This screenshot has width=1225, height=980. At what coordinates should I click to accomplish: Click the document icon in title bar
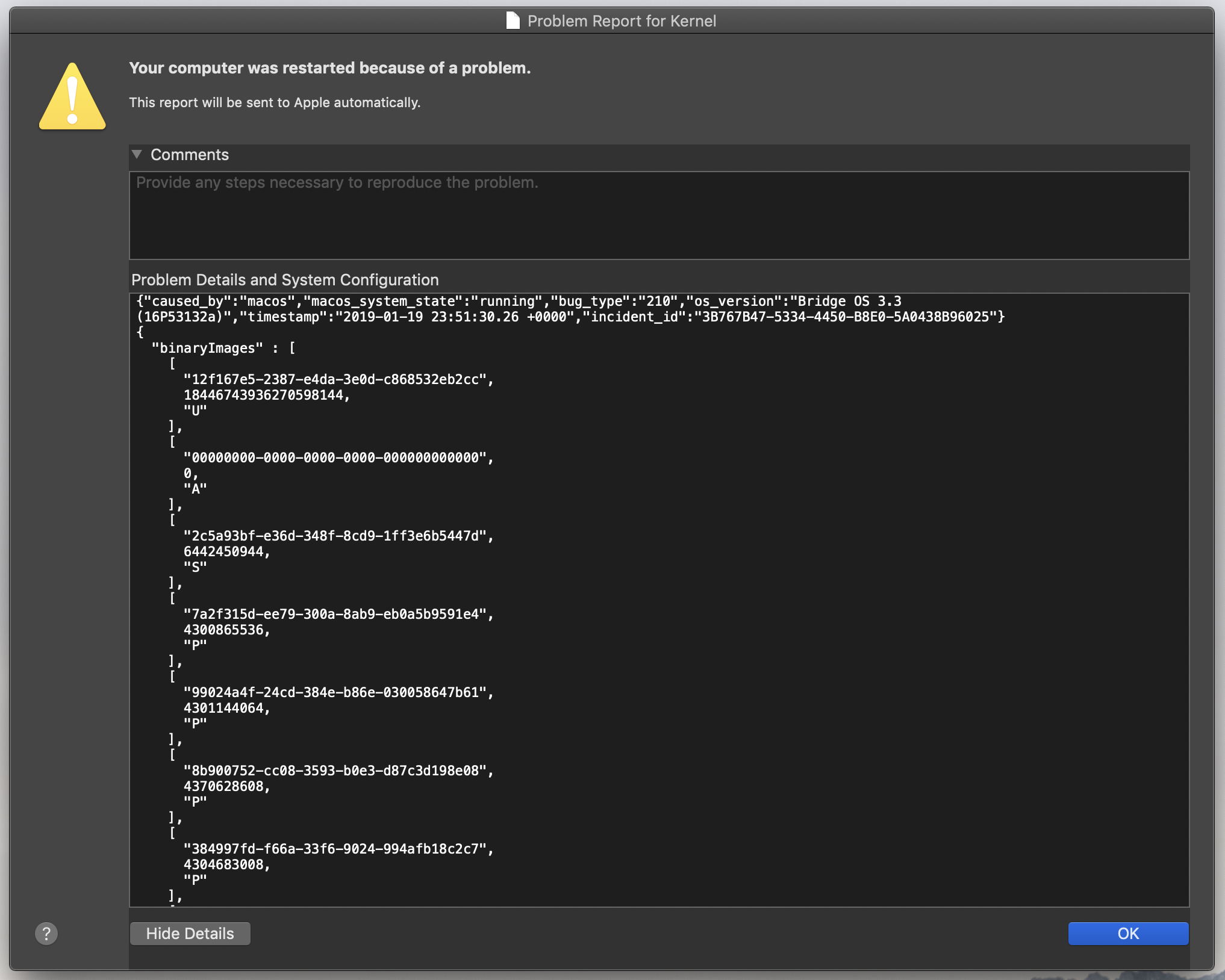pos(513,21)
